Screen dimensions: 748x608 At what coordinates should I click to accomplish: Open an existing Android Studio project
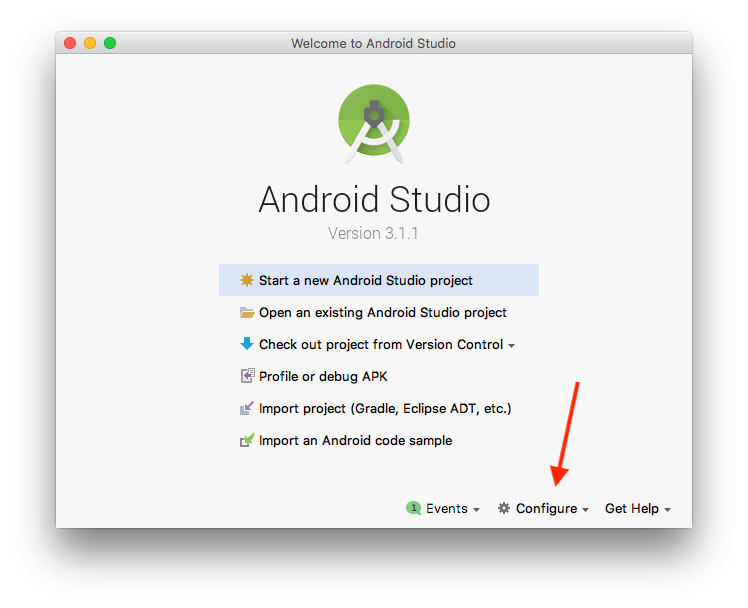click(379, 312)
